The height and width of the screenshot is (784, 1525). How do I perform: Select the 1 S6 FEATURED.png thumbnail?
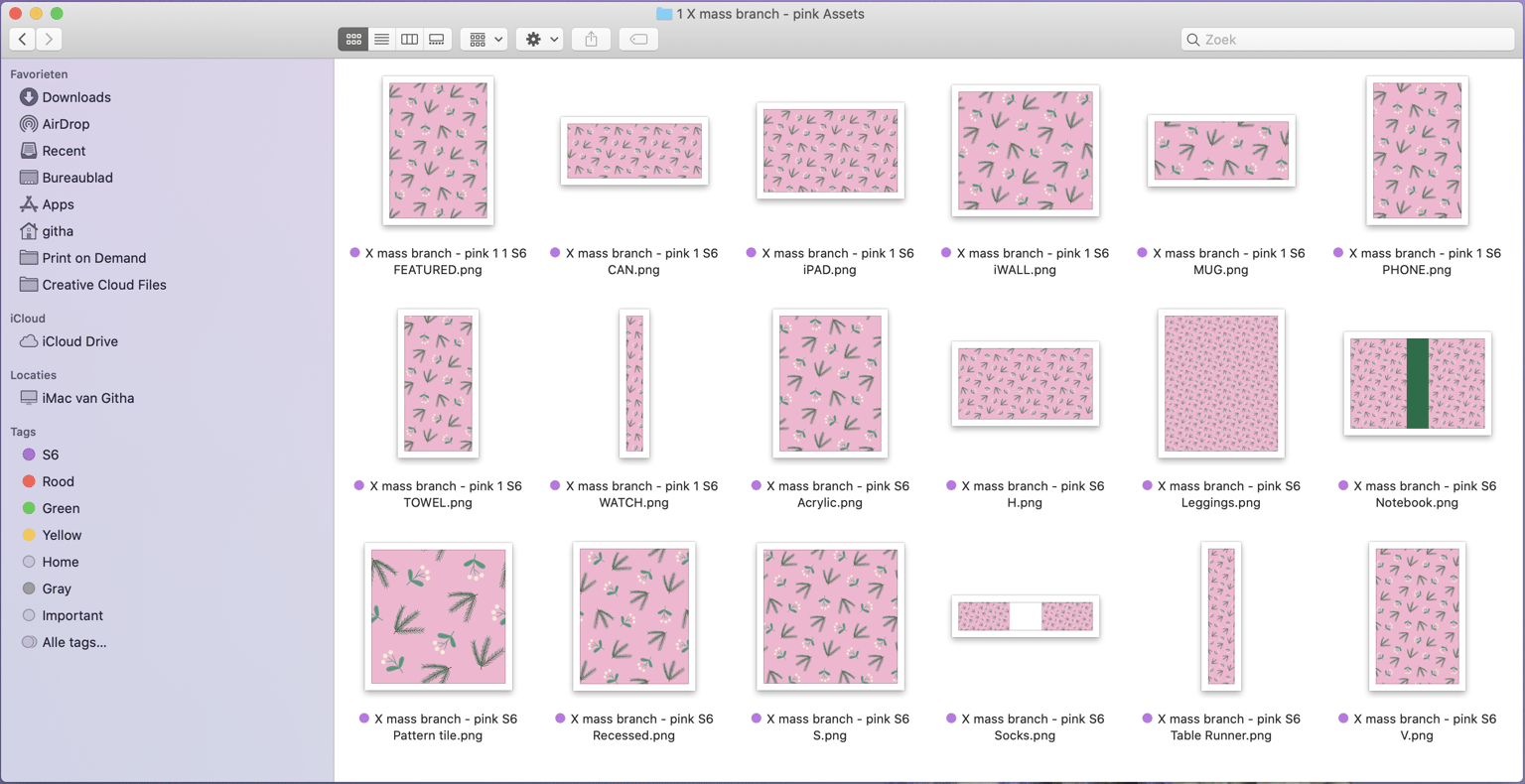point(438,151)
